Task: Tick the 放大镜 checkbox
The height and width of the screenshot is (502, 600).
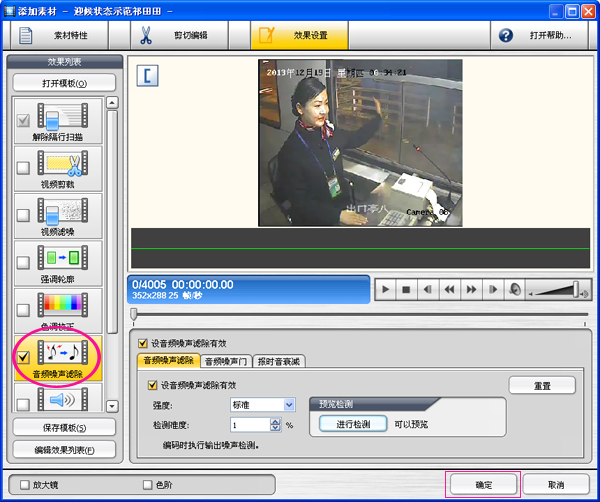Action: click(24, 484)
